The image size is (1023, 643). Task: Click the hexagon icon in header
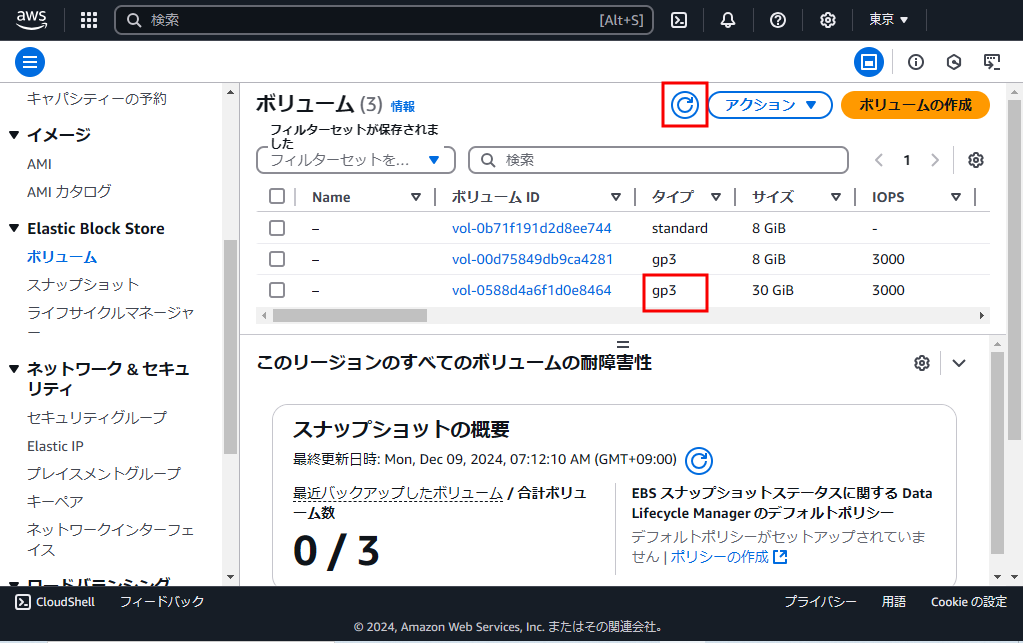[954, 62]
